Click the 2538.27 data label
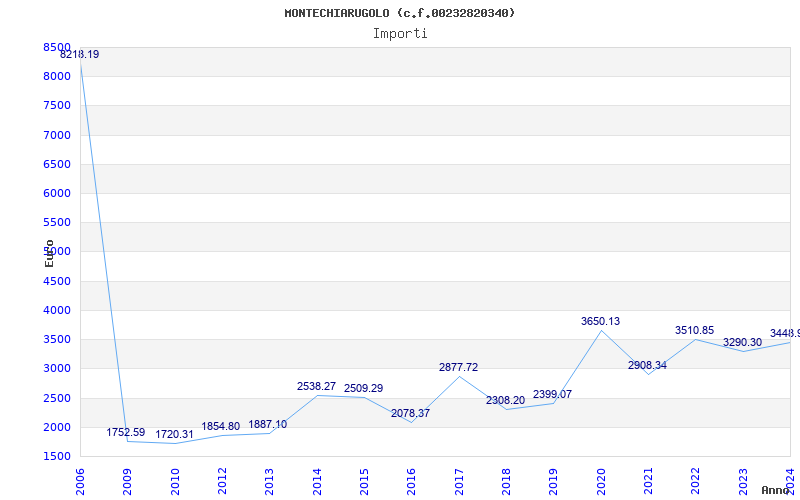 click(316, 387)
